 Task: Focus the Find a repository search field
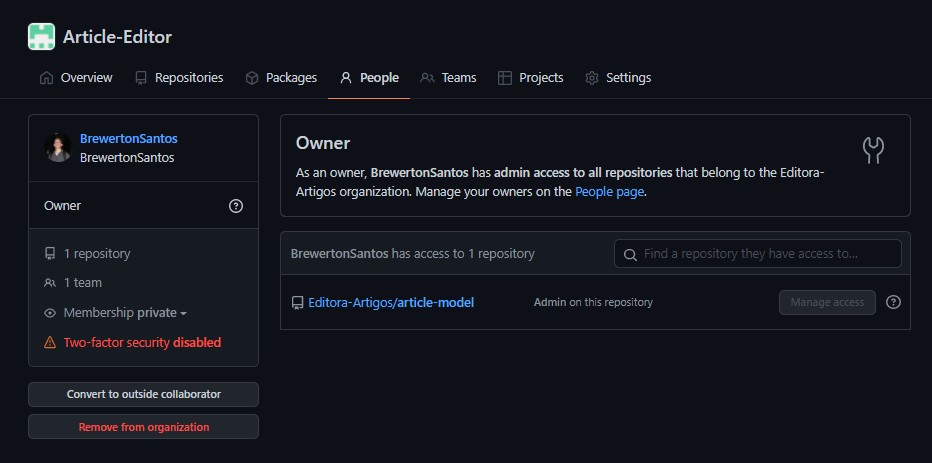click(758, 254)
